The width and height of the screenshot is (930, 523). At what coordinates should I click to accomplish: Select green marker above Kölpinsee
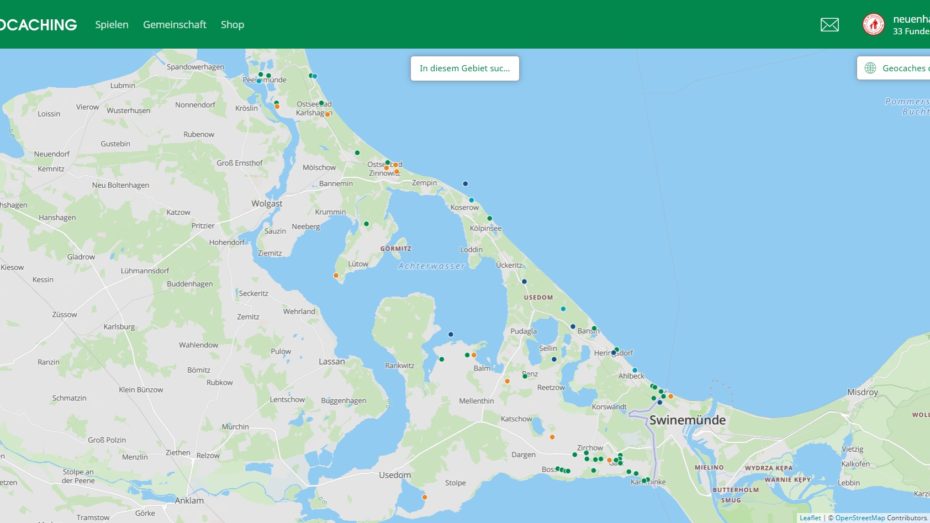tap(490, 218)
